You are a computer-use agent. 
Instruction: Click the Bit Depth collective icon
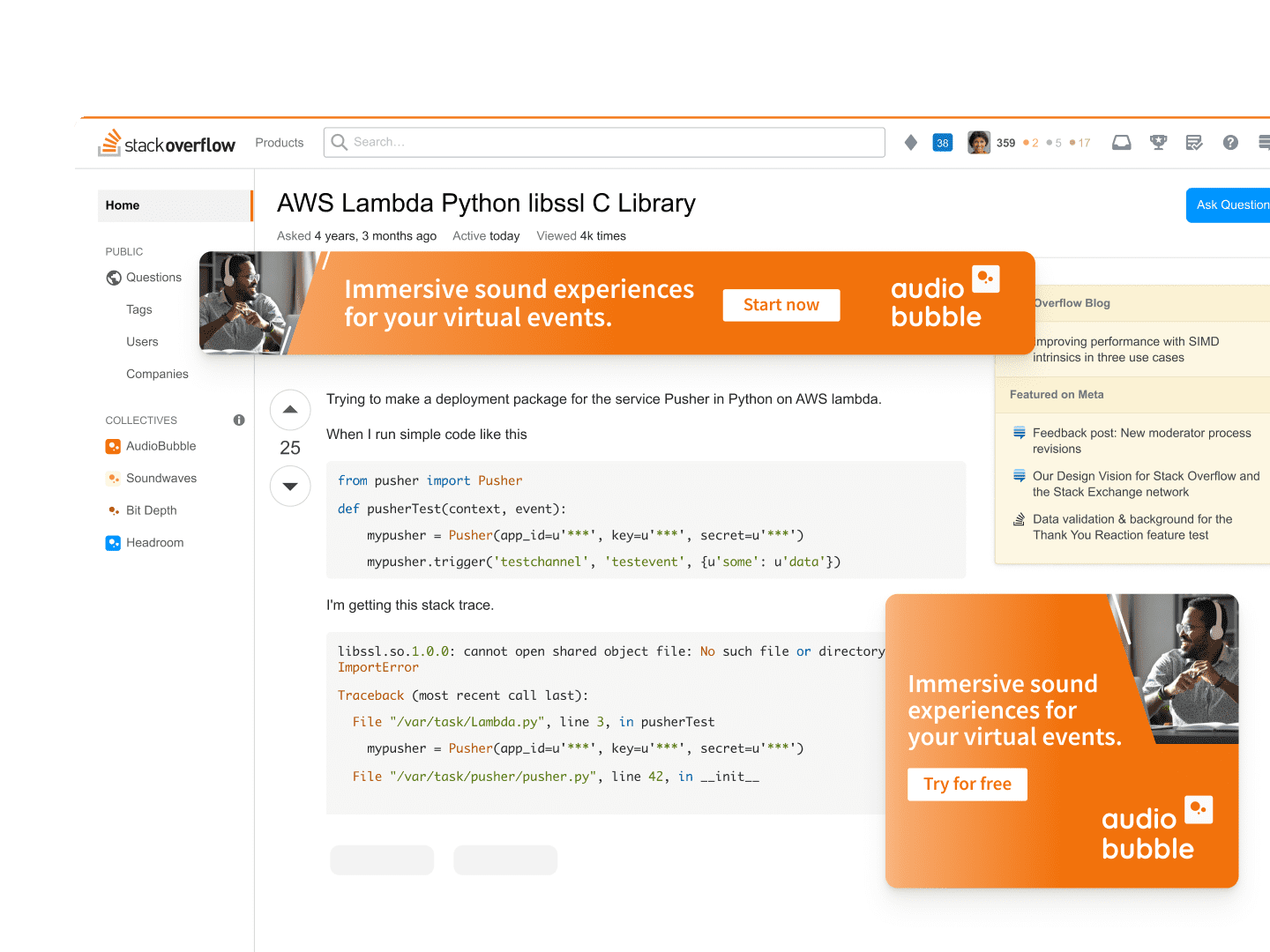113,510
